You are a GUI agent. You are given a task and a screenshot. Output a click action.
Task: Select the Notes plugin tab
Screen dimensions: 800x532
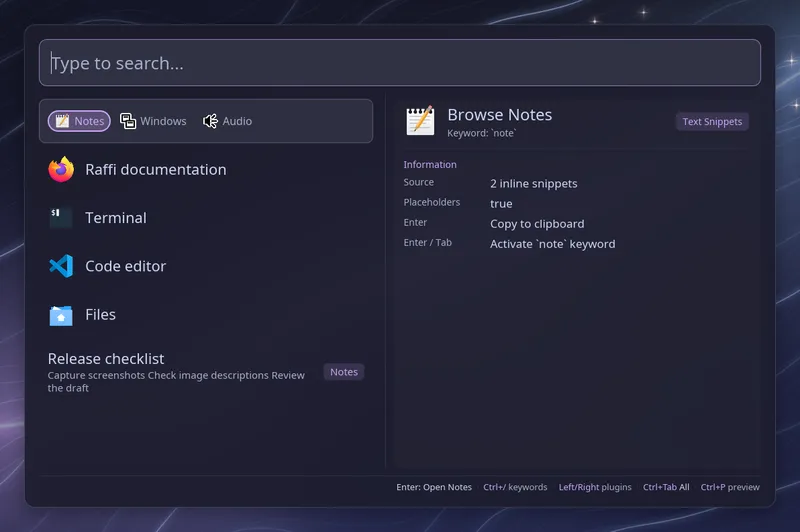pos(79,121)
